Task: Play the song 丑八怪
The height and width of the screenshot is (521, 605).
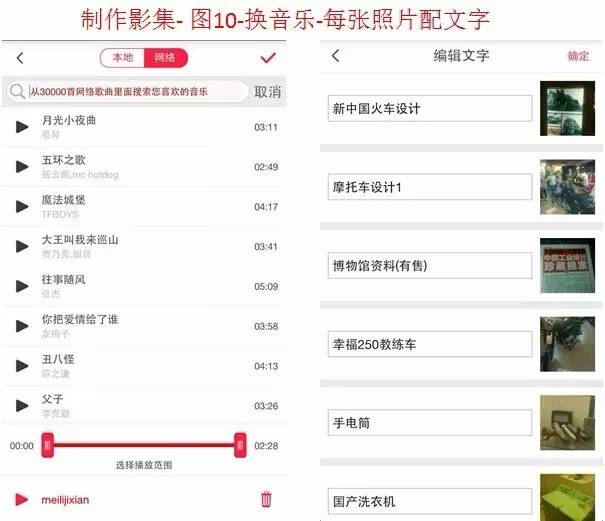Action: (22, 366)
